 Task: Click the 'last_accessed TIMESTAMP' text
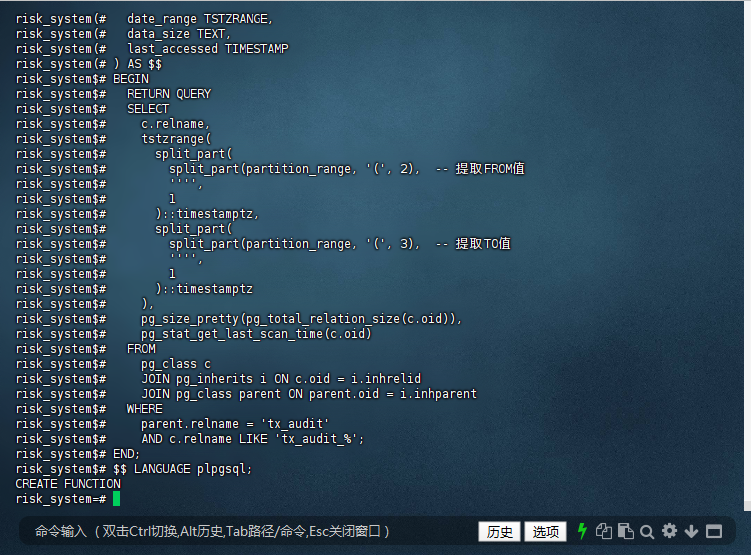(207, 49)
